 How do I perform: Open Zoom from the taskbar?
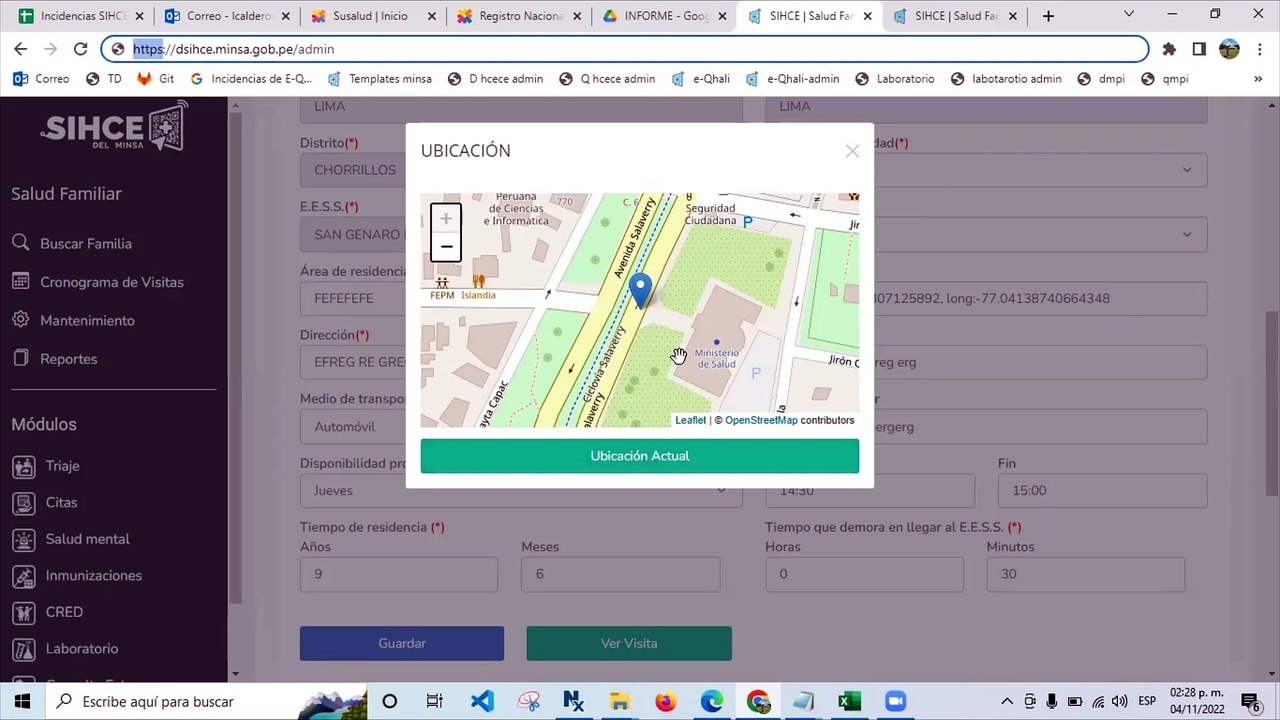click(895, 701)
